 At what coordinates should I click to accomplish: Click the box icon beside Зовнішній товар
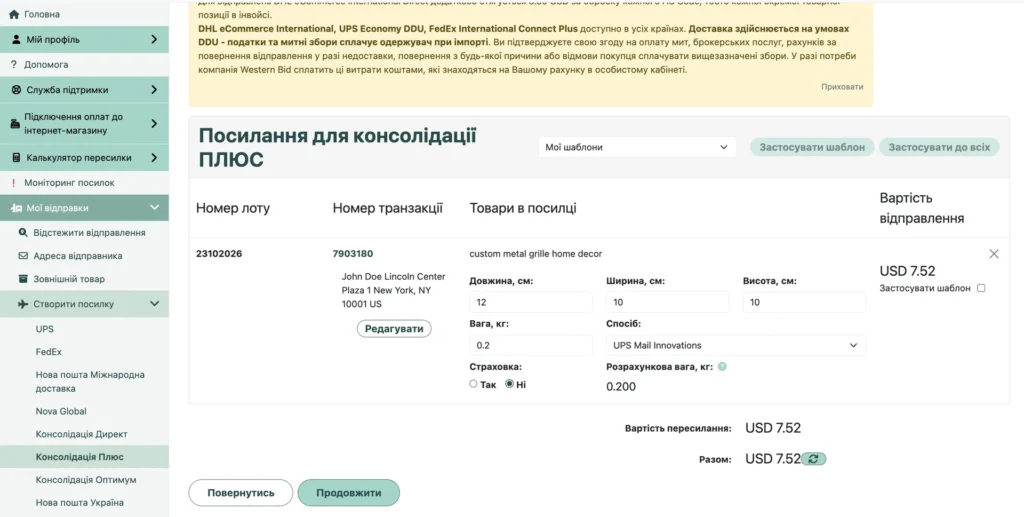[x=24, y=279]
